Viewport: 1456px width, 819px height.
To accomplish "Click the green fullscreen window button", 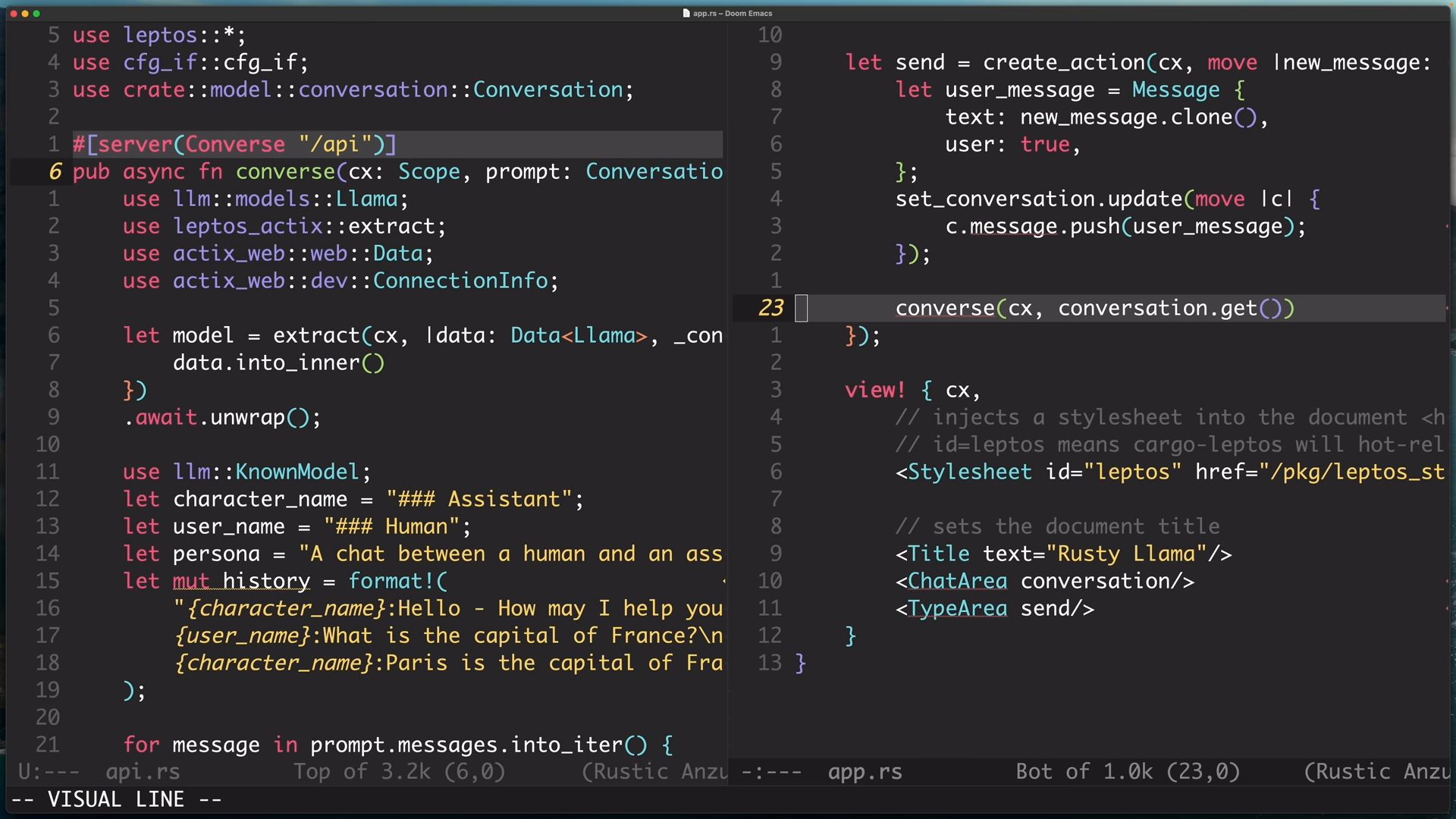I will 36,14.
